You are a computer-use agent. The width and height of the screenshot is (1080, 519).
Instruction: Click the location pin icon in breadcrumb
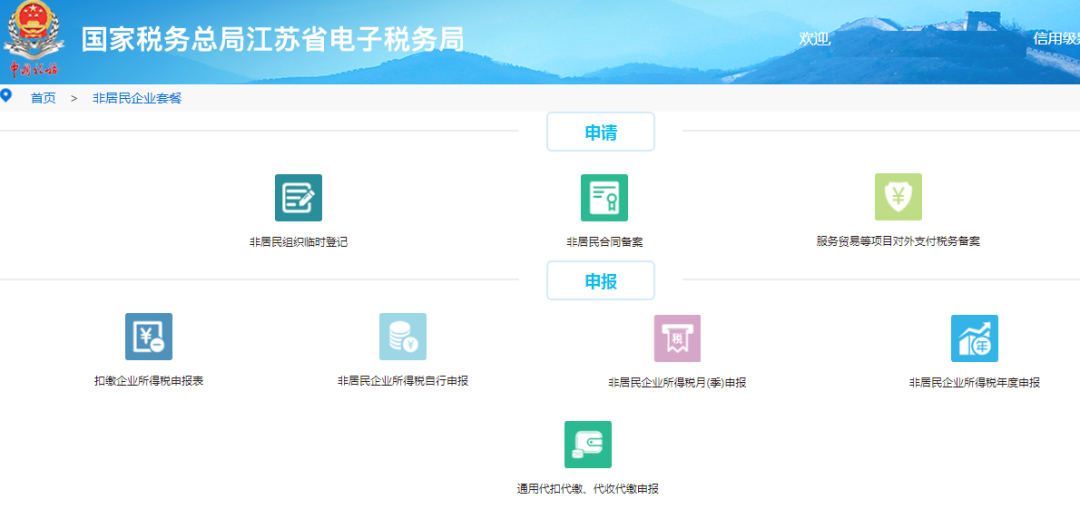[6, 96]
